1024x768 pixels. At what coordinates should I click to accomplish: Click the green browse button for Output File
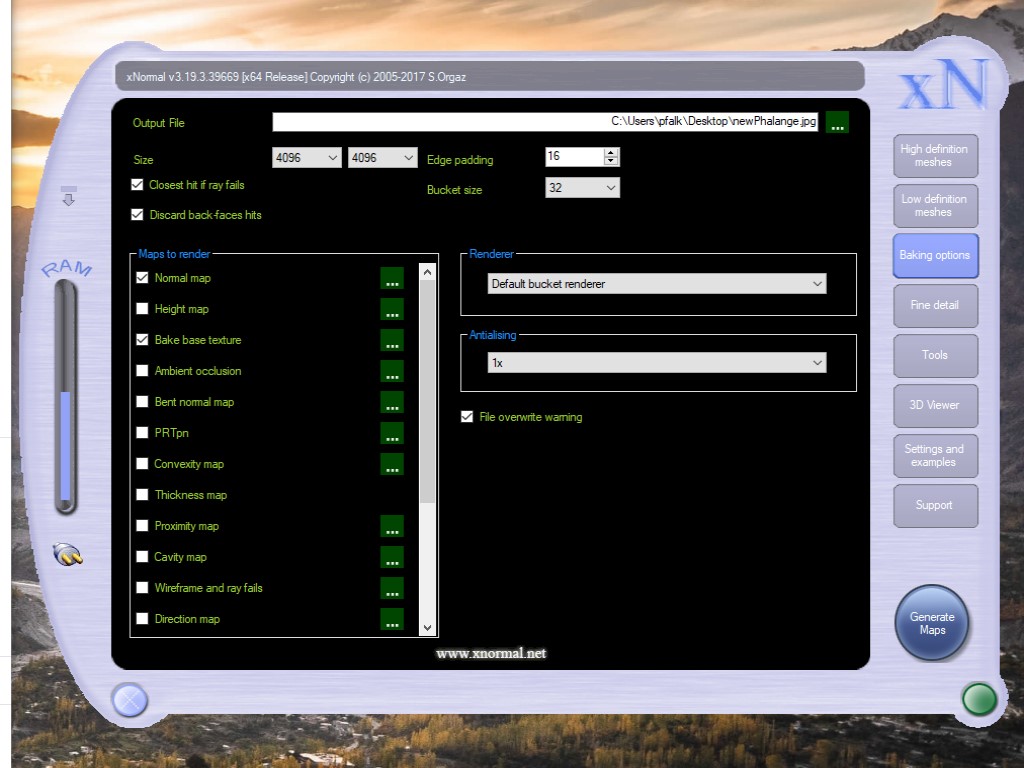tap(837, 123)
